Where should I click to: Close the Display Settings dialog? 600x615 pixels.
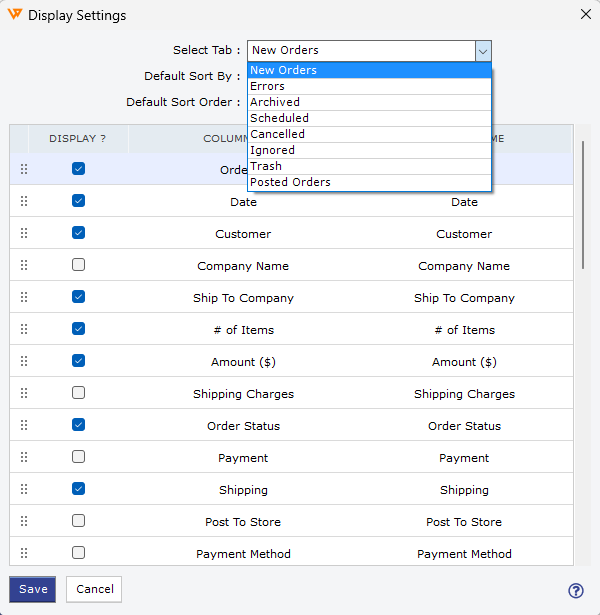point(585,14)
